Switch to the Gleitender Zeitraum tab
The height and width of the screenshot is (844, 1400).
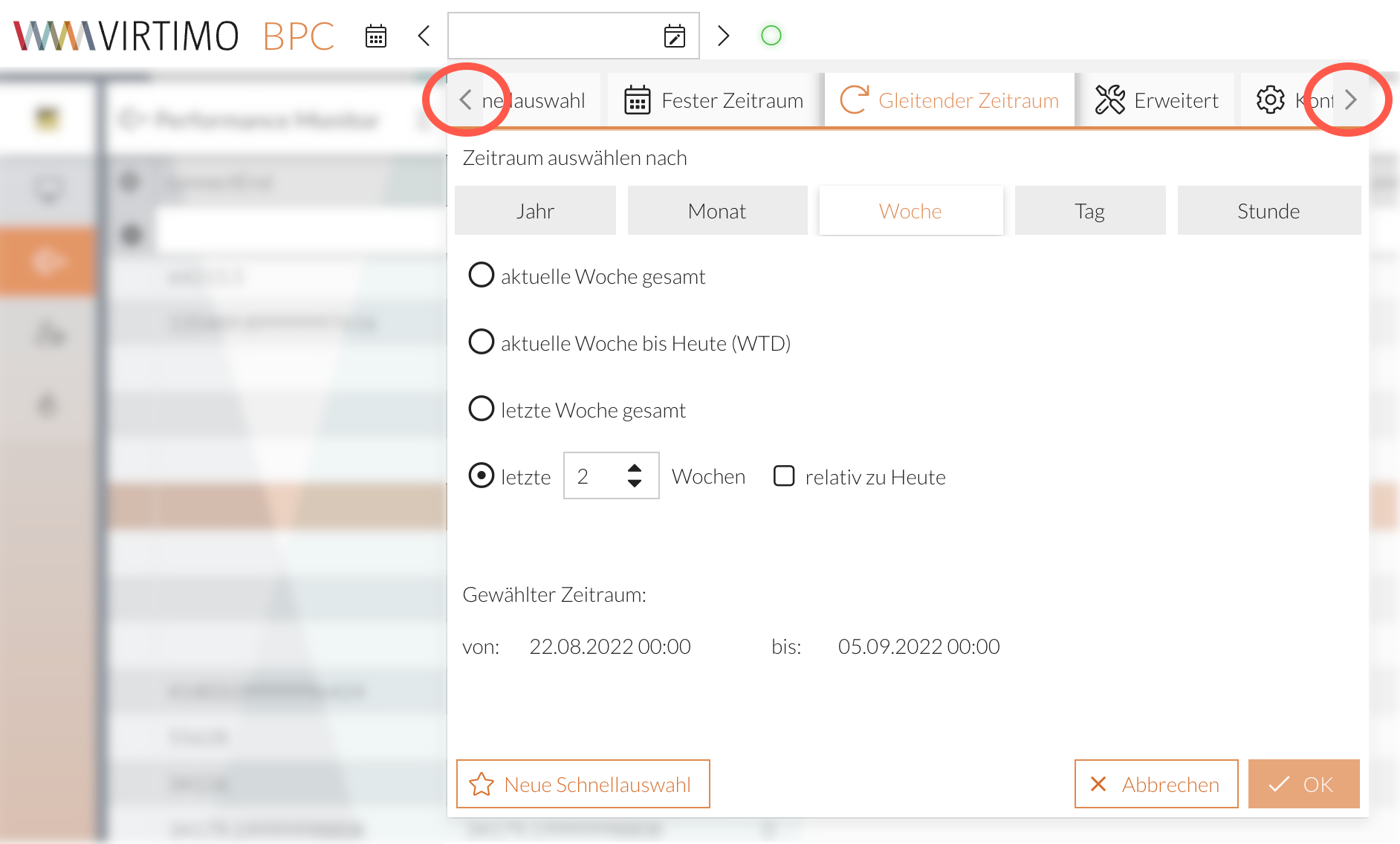950,100
